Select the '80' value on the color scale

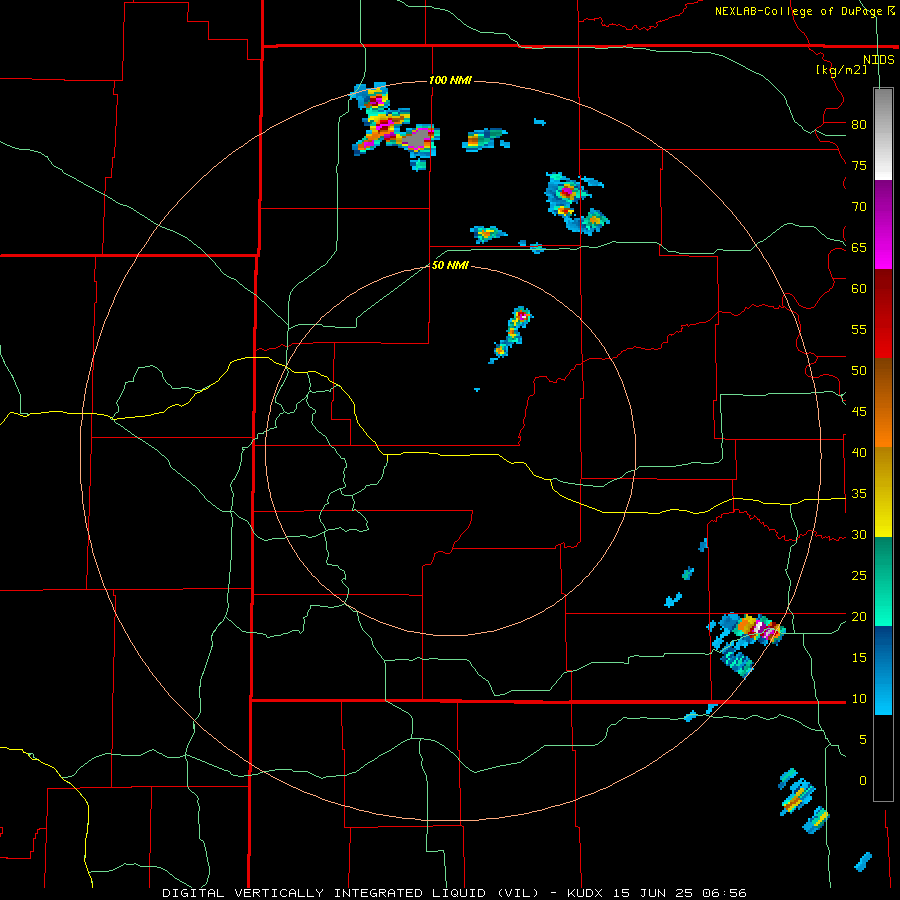point(859,125)
